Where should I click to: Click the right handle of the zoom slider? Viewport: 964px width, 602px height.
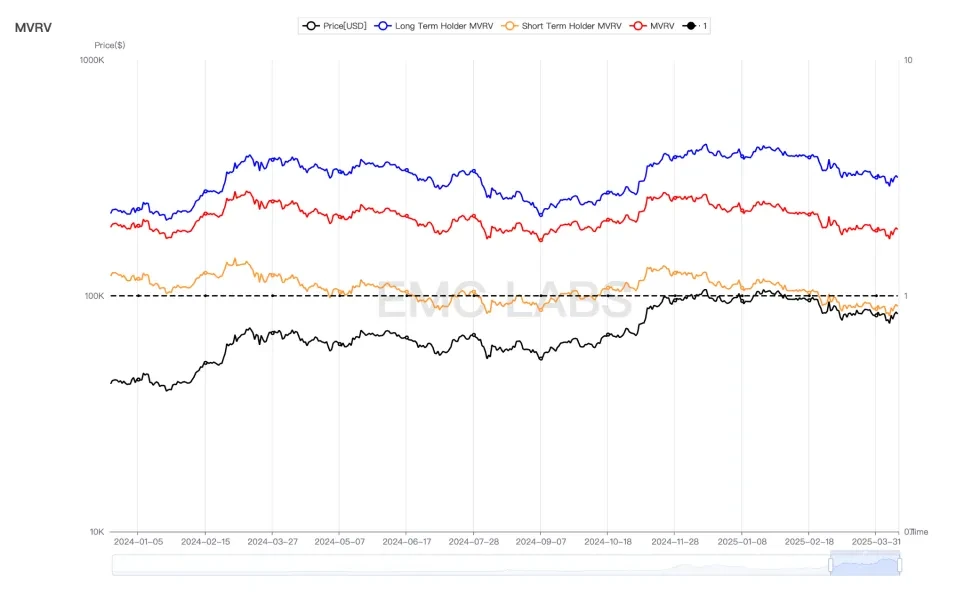899,565
